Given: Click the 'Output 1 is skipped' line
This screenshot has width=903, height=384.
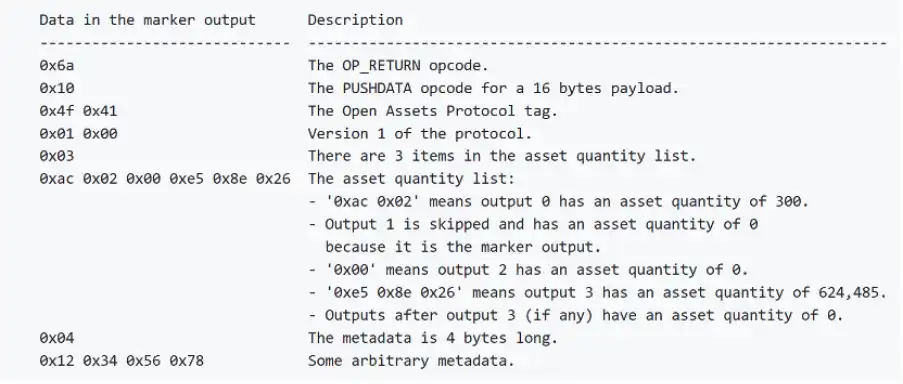Looking at the screenshot, I should 533,225.
